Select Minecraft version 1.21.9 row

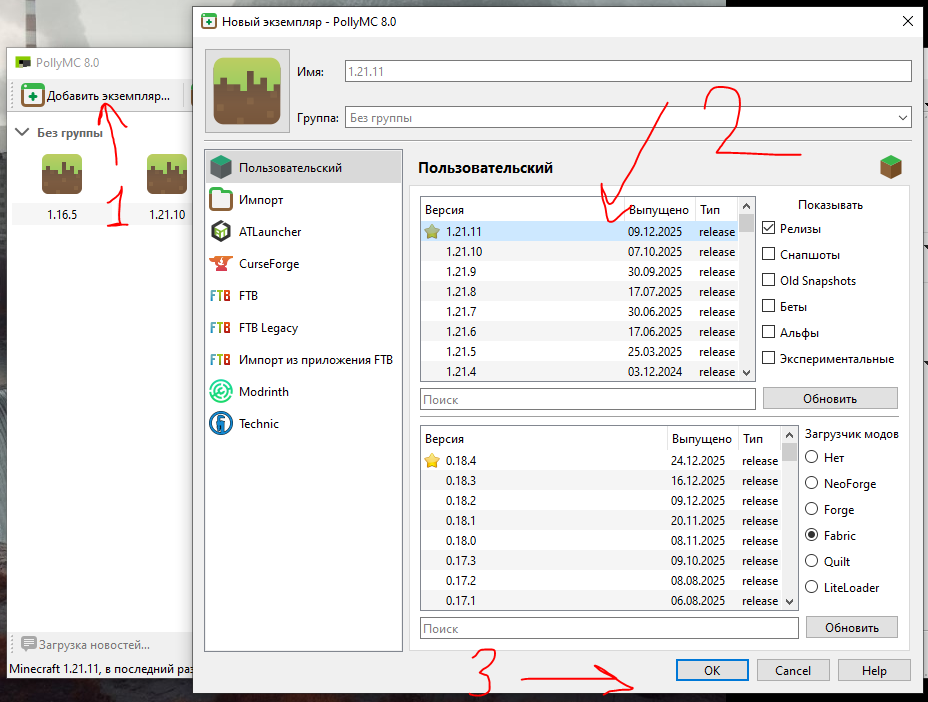click(579, 272)
